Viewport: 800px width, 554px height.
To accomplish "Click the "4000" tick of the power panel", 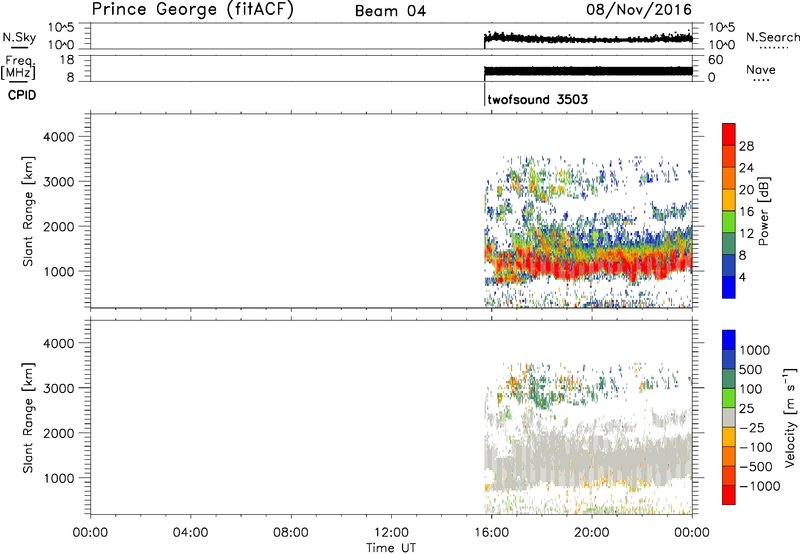I will click(58, 137).
